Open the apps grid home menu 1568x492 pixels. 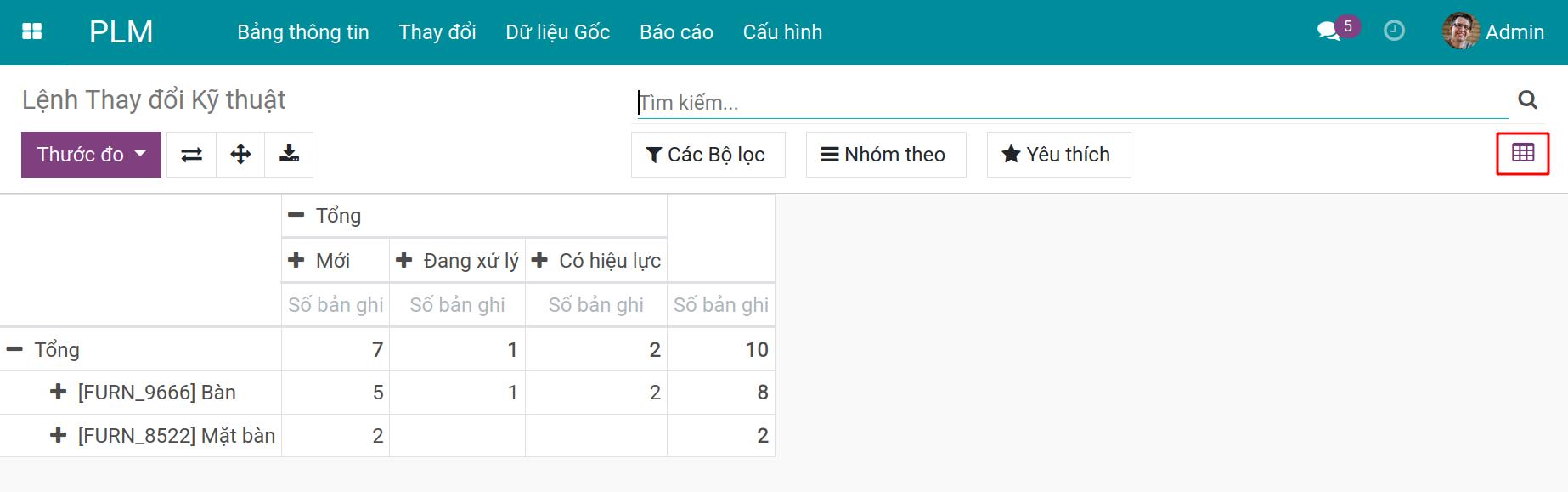point(31,31)
